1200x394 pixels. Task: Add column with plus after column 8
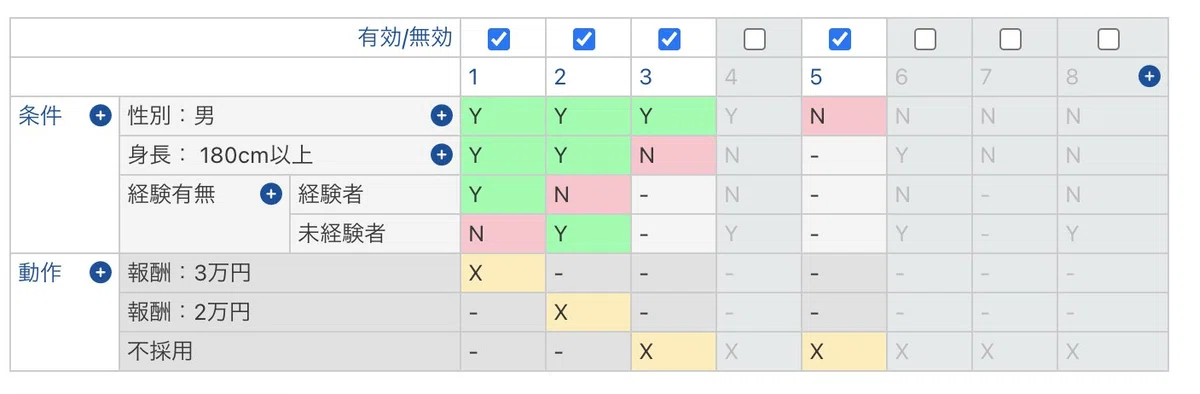click(x=1150, y=76)
